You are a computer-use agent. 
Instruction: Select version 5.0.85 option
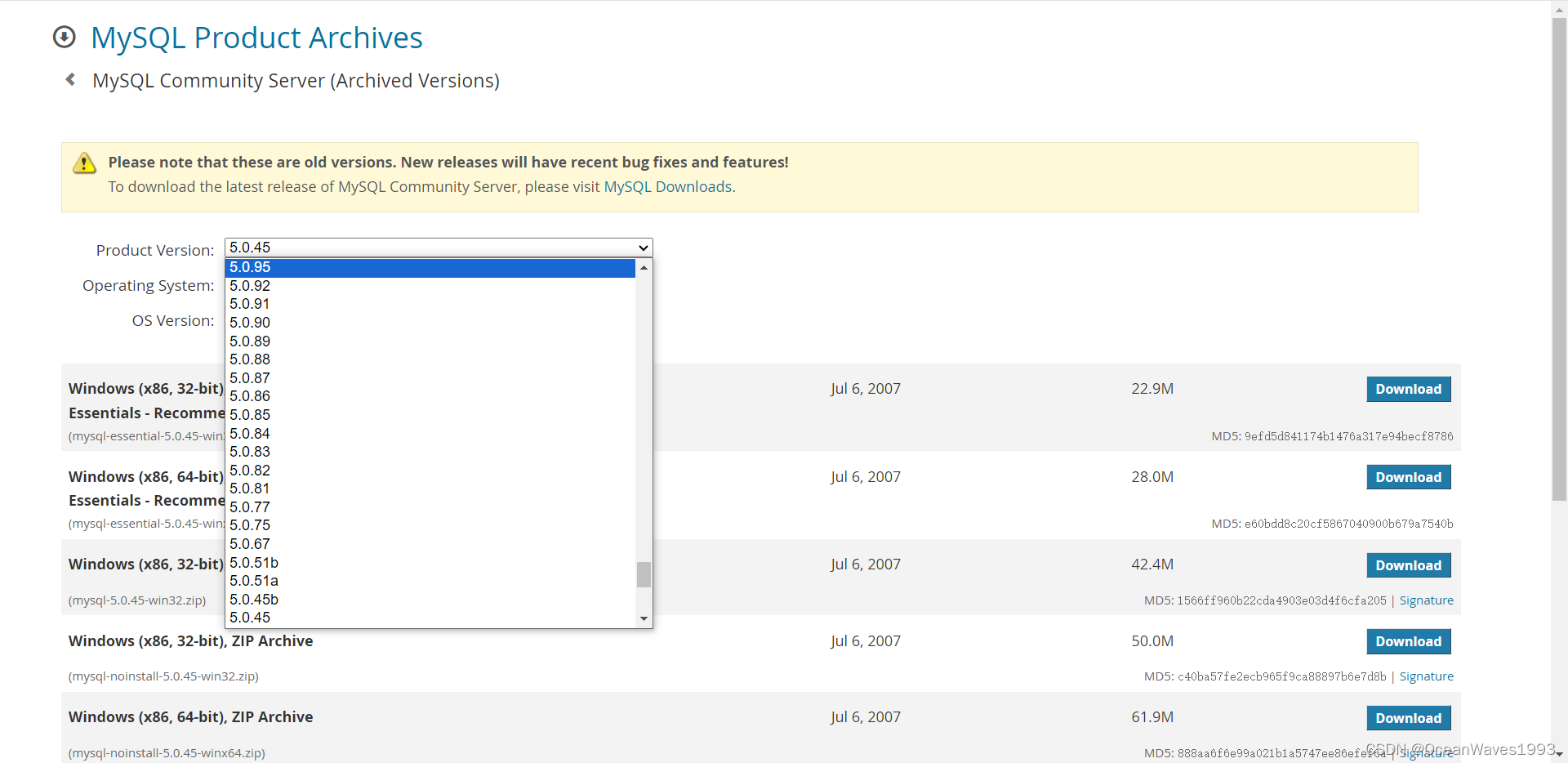point(430,415)
